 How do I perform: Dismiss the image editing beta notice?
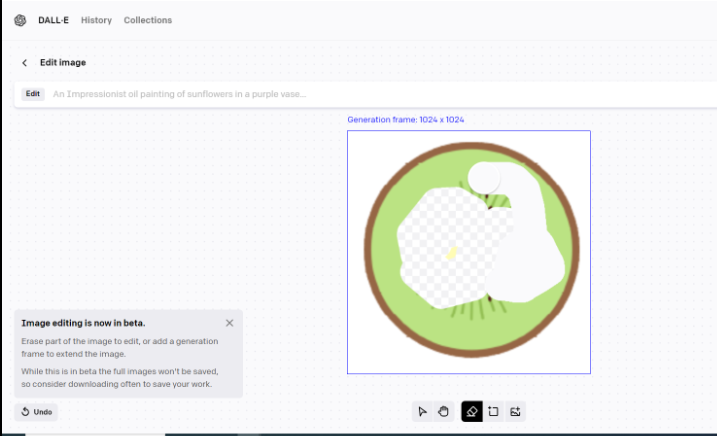click(x=230, y=323)
